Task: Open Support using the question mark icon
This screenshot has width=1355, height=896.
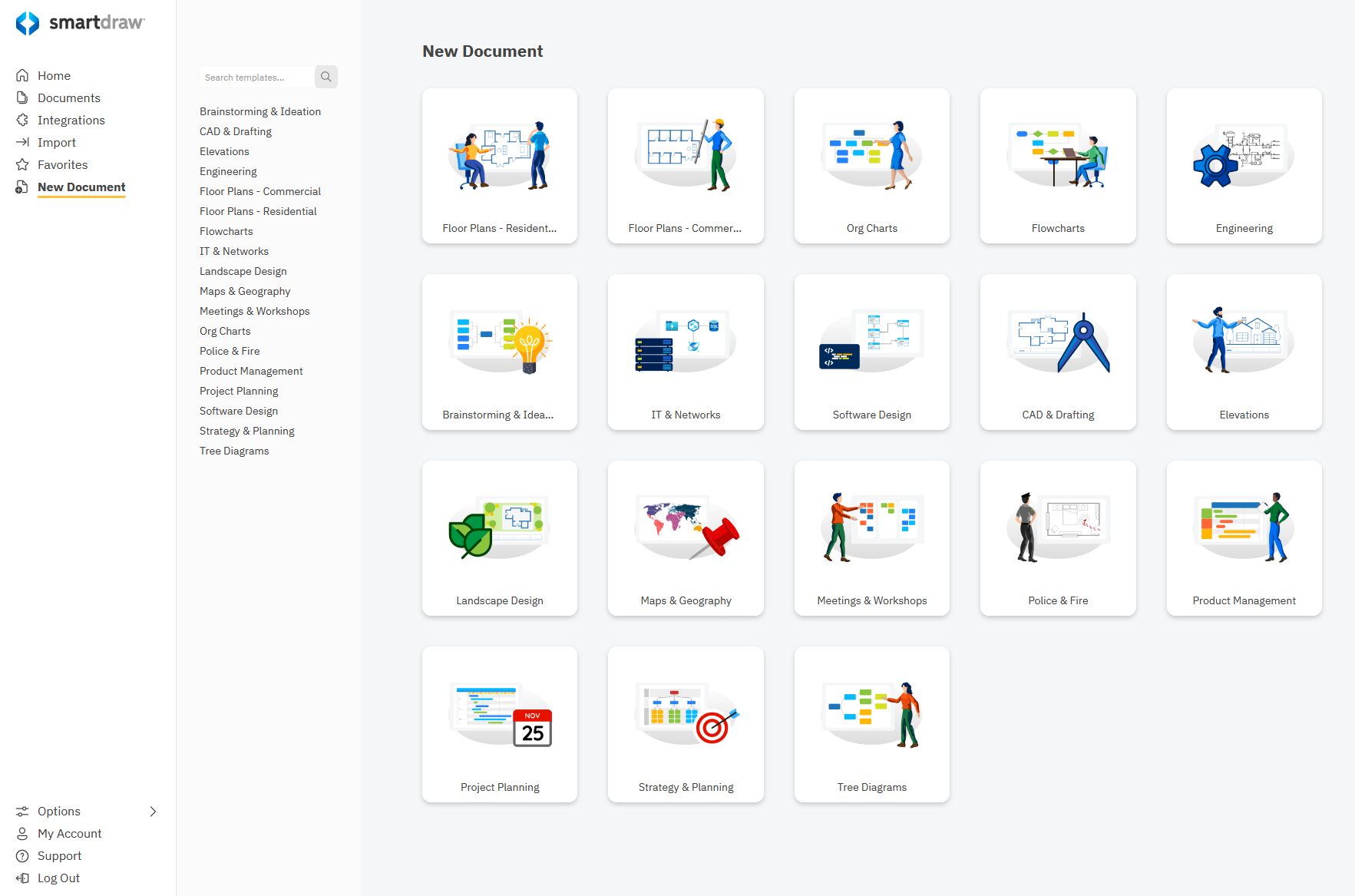Action: tap(23, 855)
